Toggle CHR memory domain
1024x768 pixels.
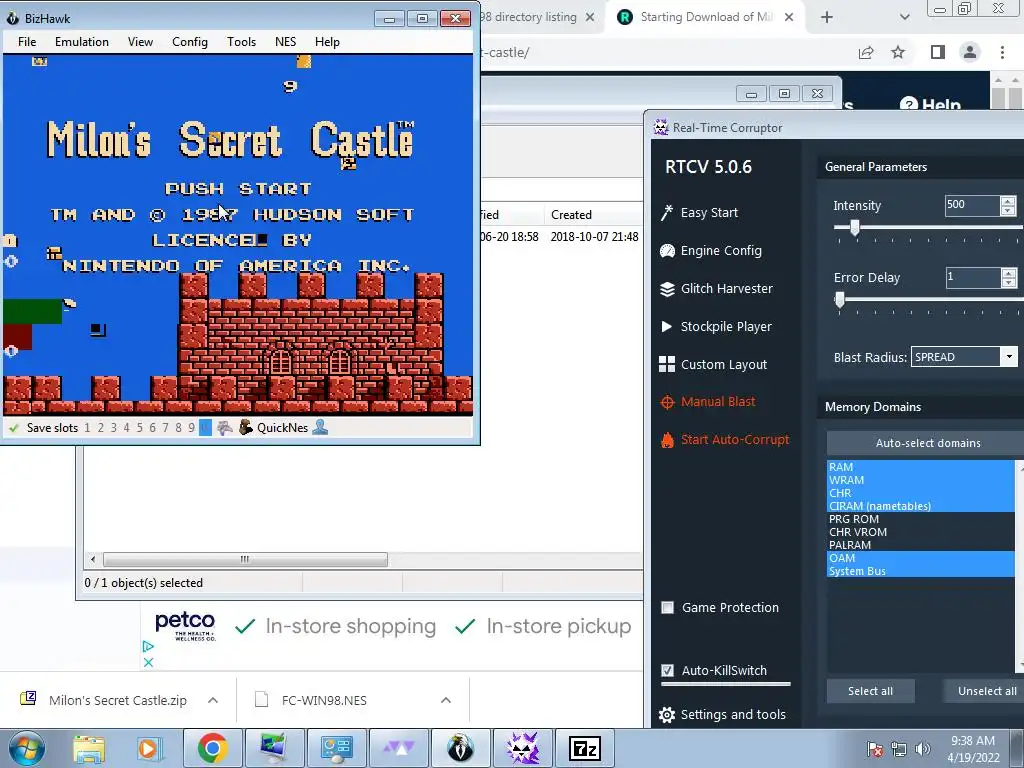coord(921,493)
